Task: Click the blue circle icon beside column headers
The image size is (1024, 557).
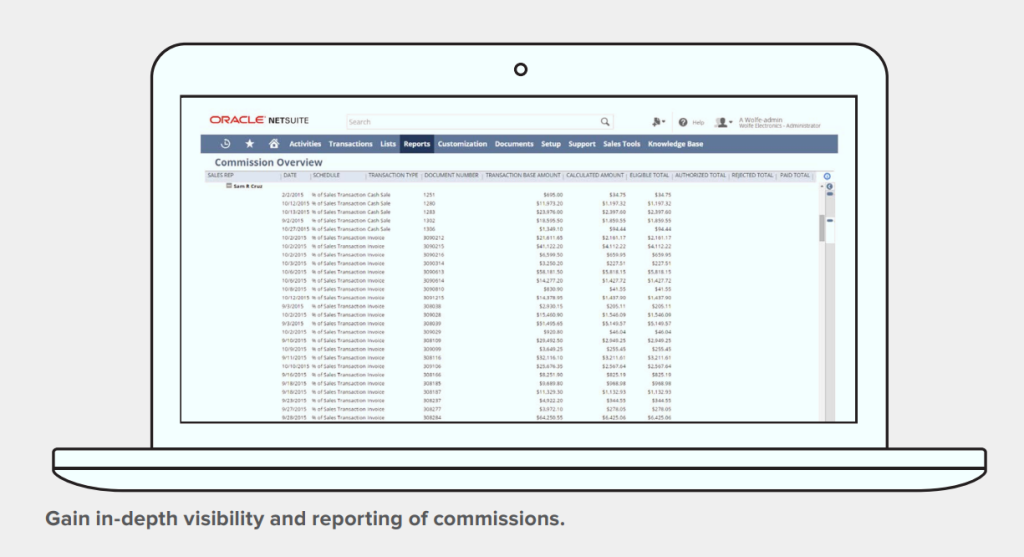Action: [x=827, y=176]
